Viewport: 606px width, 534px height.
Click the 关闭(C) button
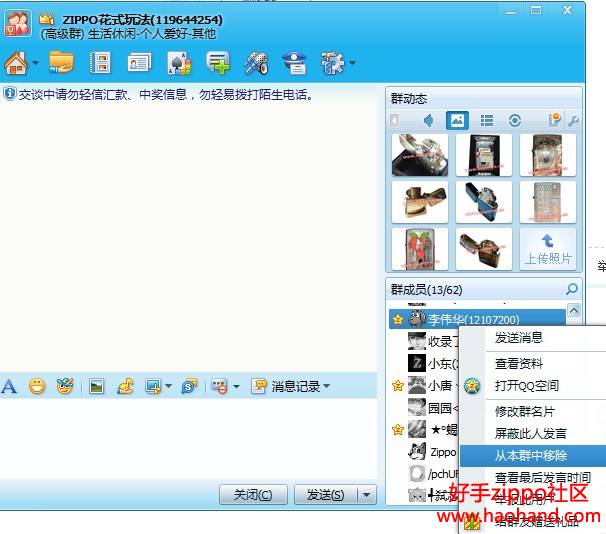click(253, 495)
